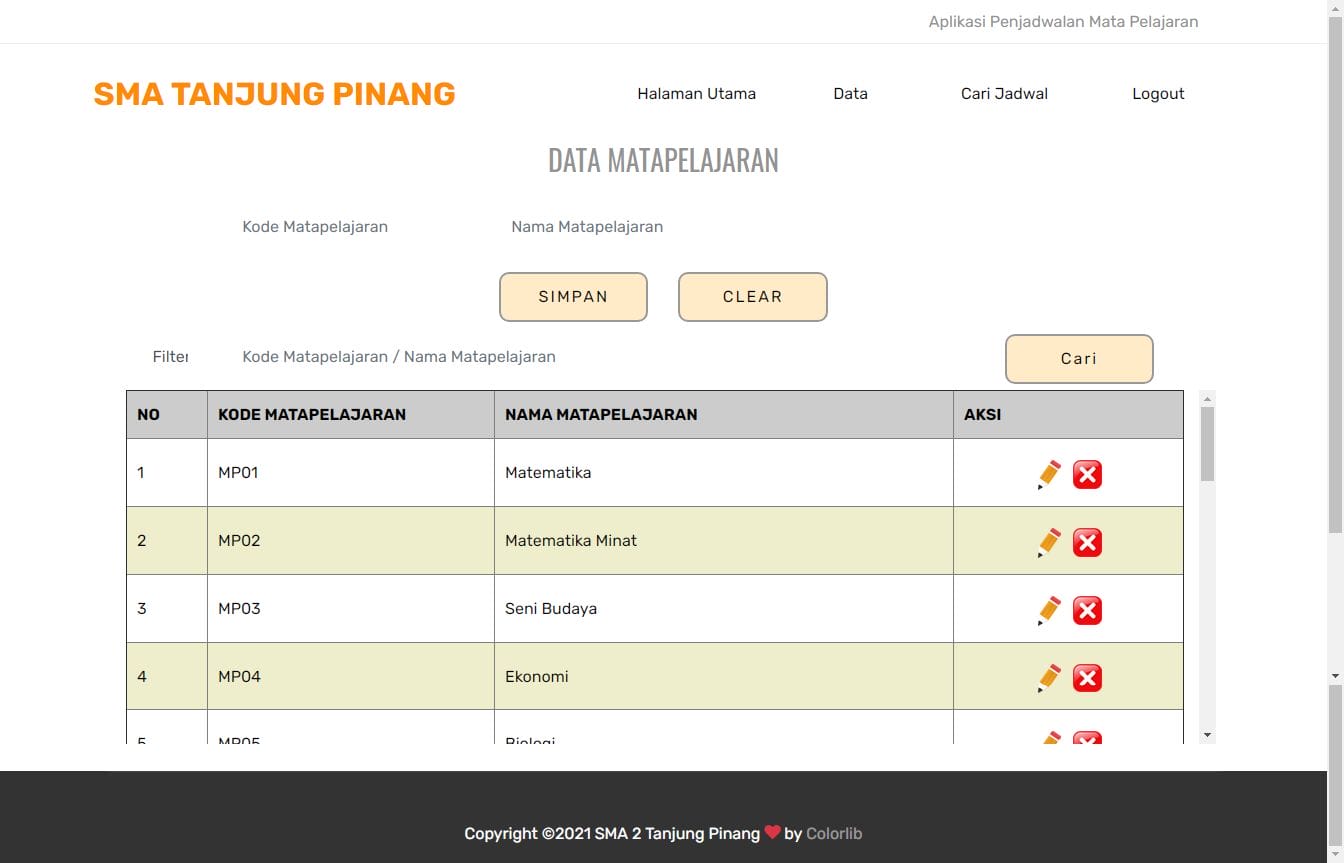Open the Data menu item
Image resolution: width=1344 pixels, height=863 pixels.
(x=850, y=94)
